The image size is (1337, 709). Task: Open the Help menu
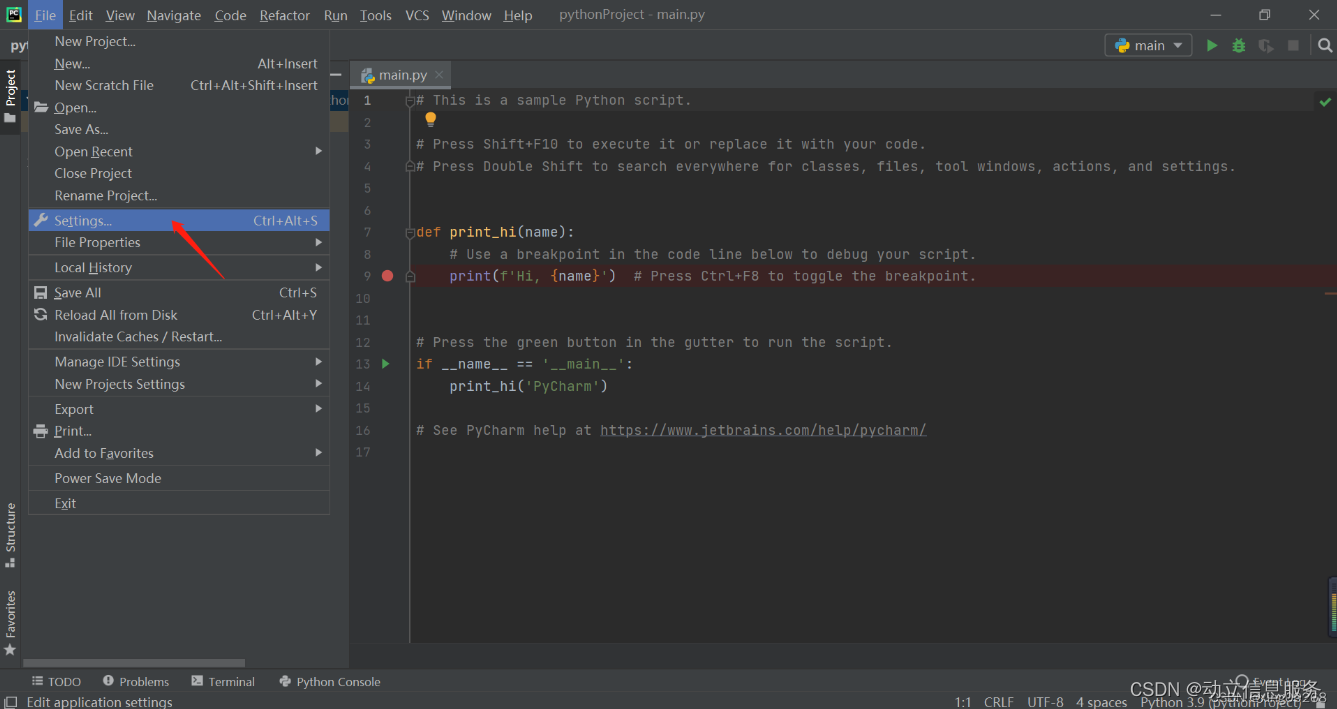click(x=518, y=15)
